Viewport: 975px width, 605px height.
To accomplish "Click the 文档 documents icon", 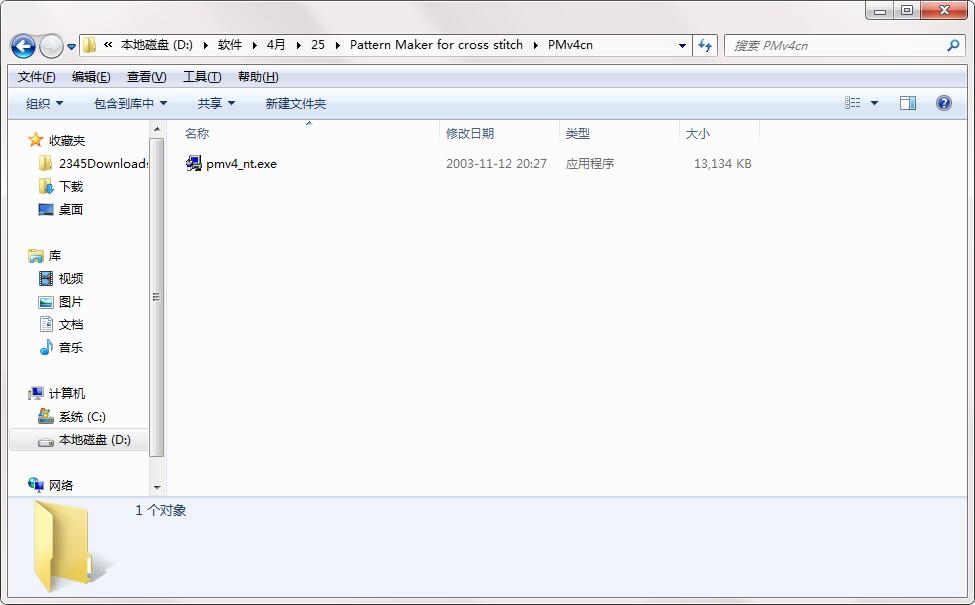I will (x=45, y=324).
